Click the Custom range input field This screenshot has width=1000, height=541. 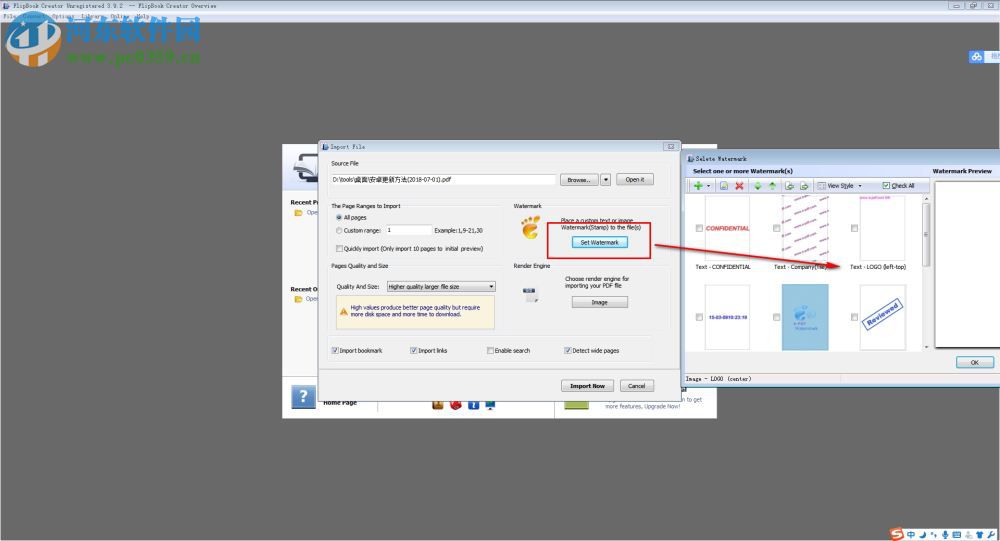pyautogui.click(x=408, y=230)
